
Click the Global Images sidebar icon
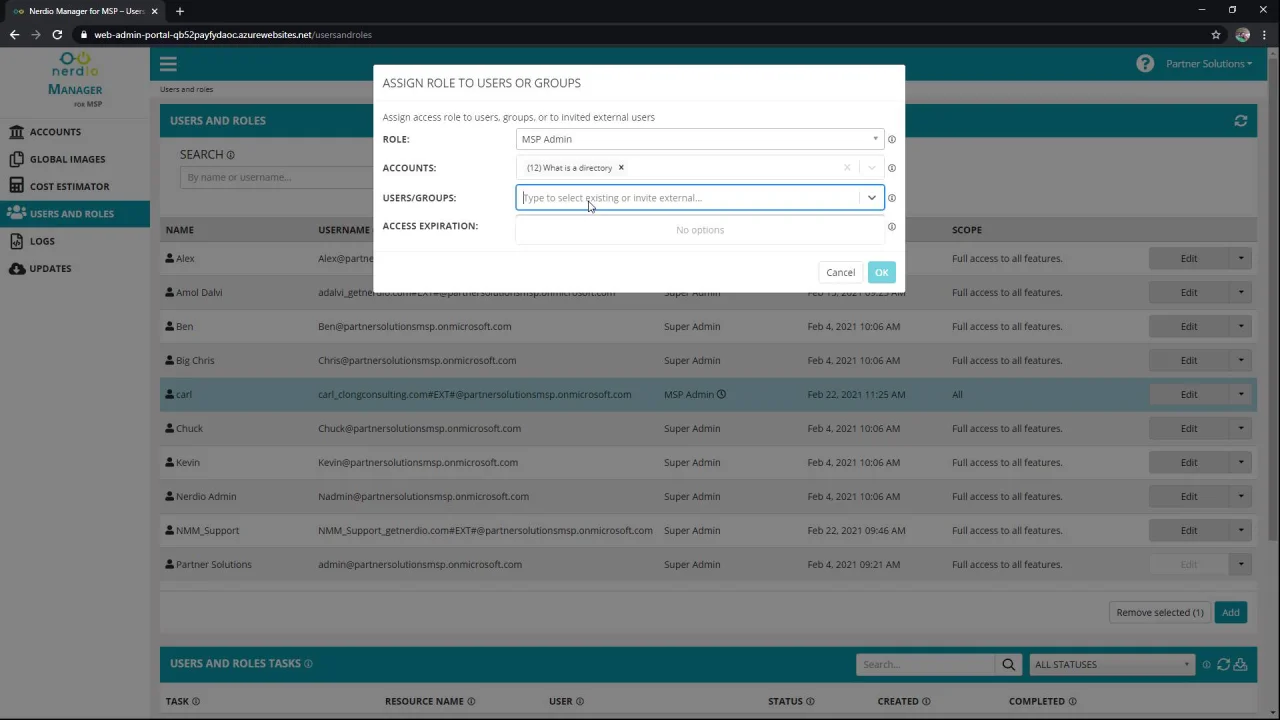(16, 159)
